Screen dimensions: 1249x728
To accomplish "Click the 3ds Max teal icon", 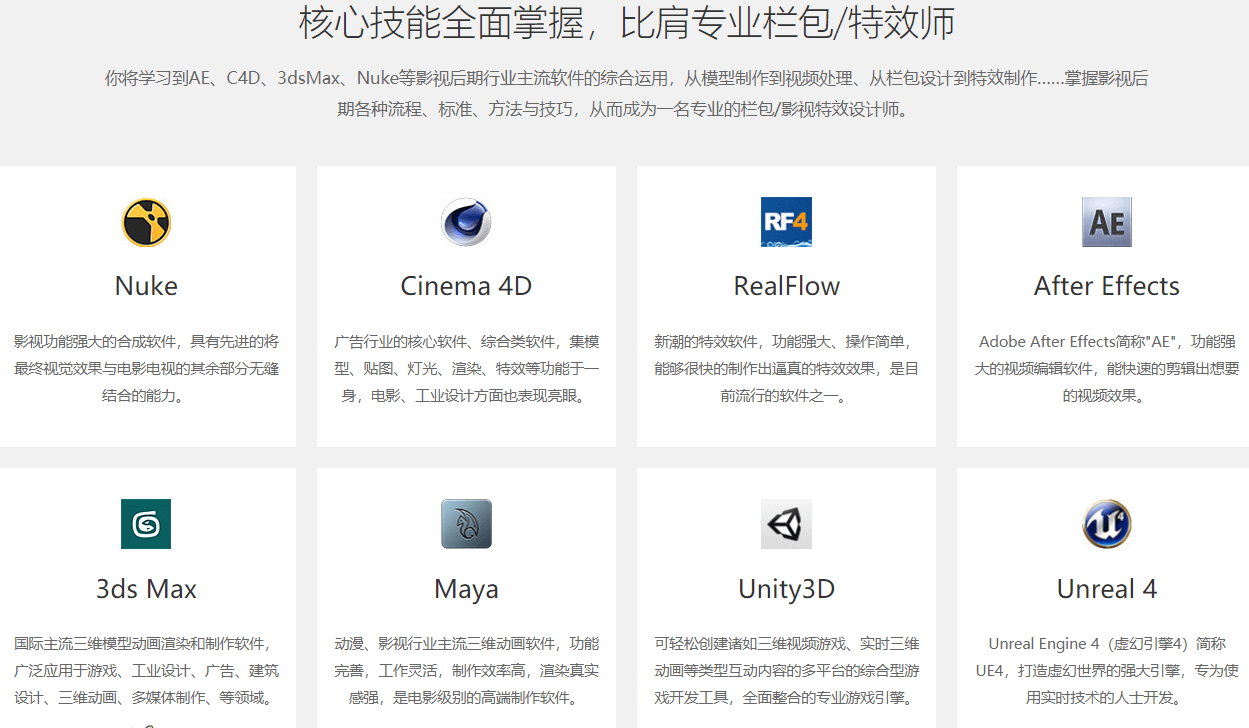I will (146, 524).
